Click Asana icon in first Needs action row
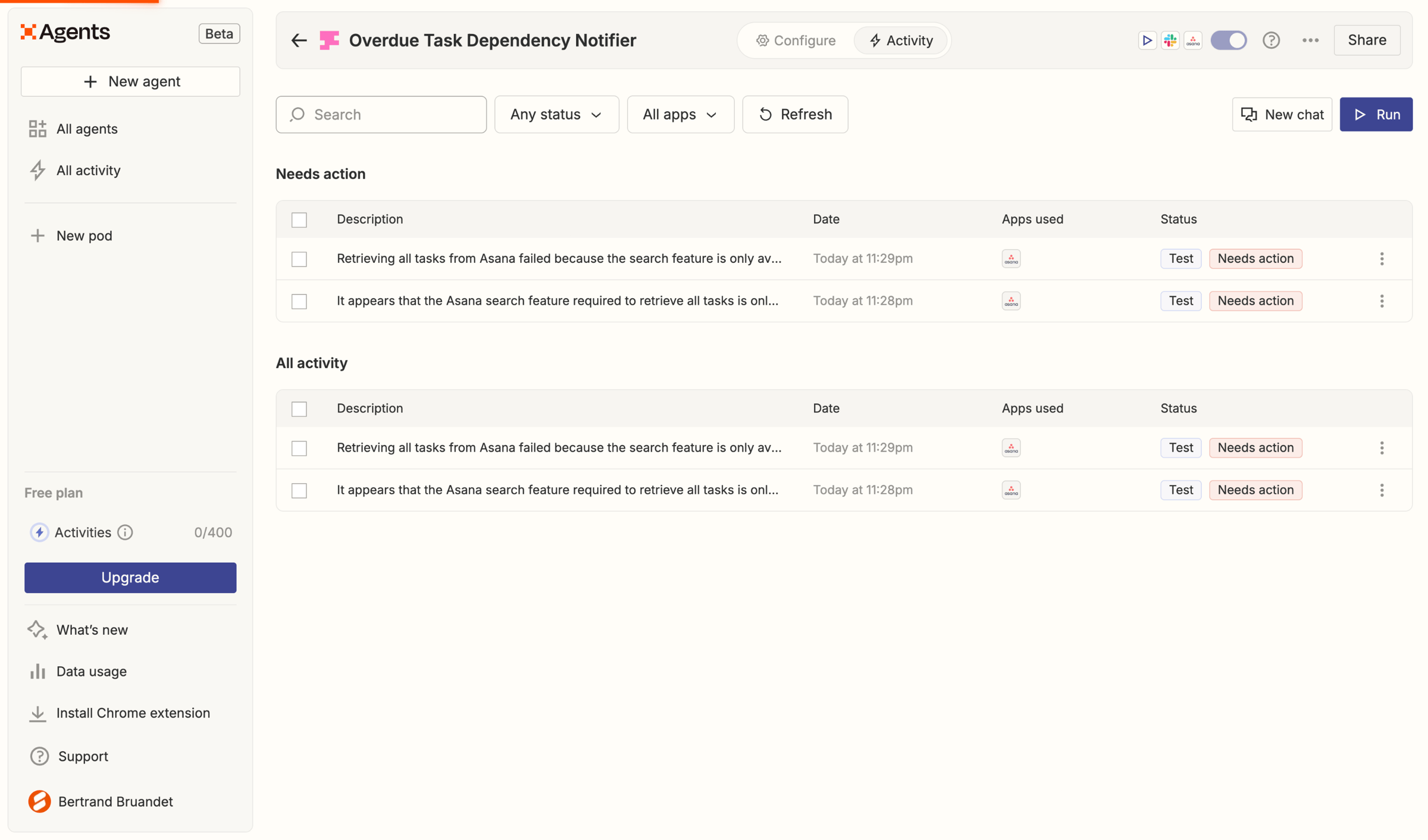This screenshot has width=1428, height=840. pos(1011,259)
